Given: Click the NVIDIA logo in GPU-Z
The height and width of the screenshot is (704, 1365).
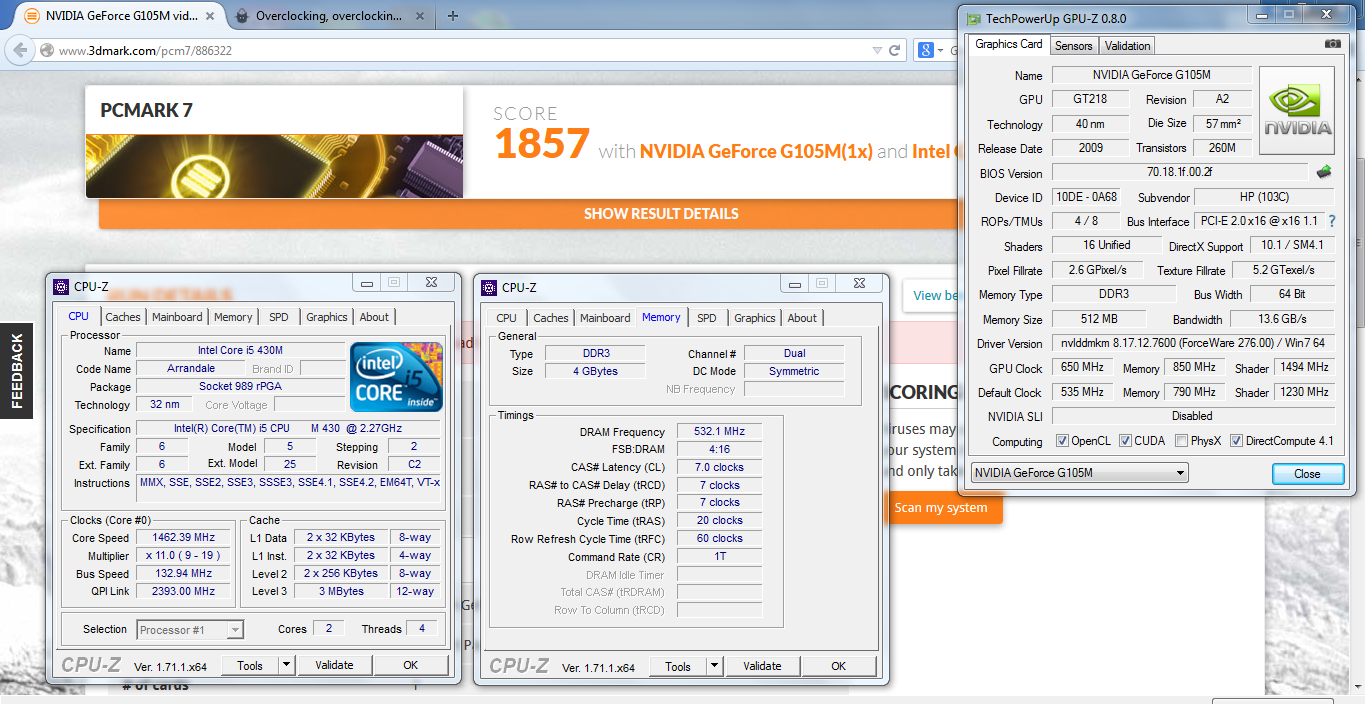Looking at the screenshot, I should click(1297, 111).
